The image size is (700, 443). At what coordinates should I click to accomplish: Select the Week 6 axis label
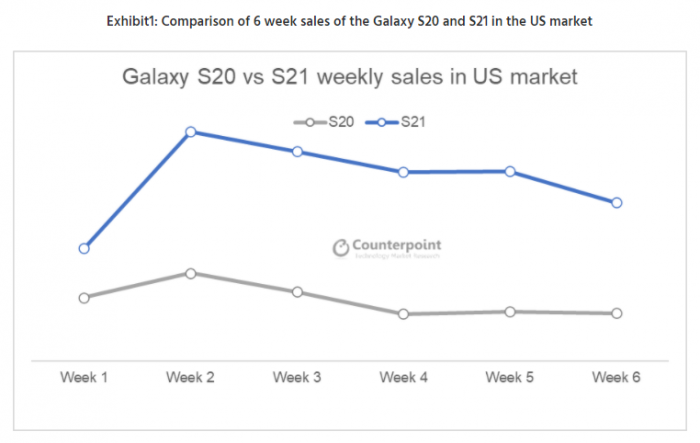[x=617, y=377]
